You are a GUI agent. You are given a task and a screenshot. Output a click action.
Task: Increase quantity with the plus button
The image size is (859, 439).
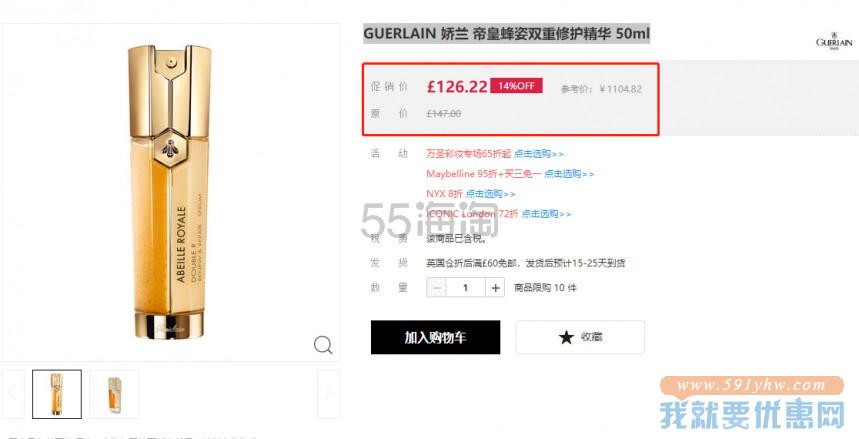tap(495, 288)
